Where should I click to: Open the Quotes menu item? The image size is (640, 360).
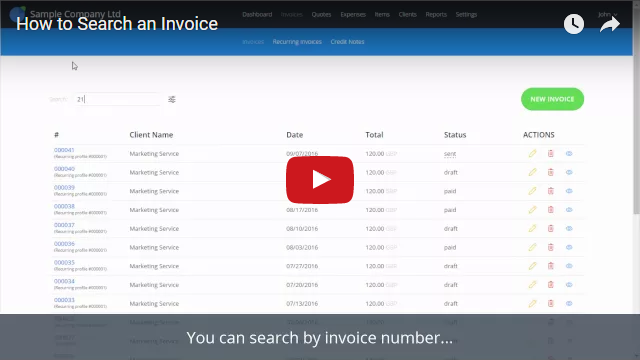(321, 14)
